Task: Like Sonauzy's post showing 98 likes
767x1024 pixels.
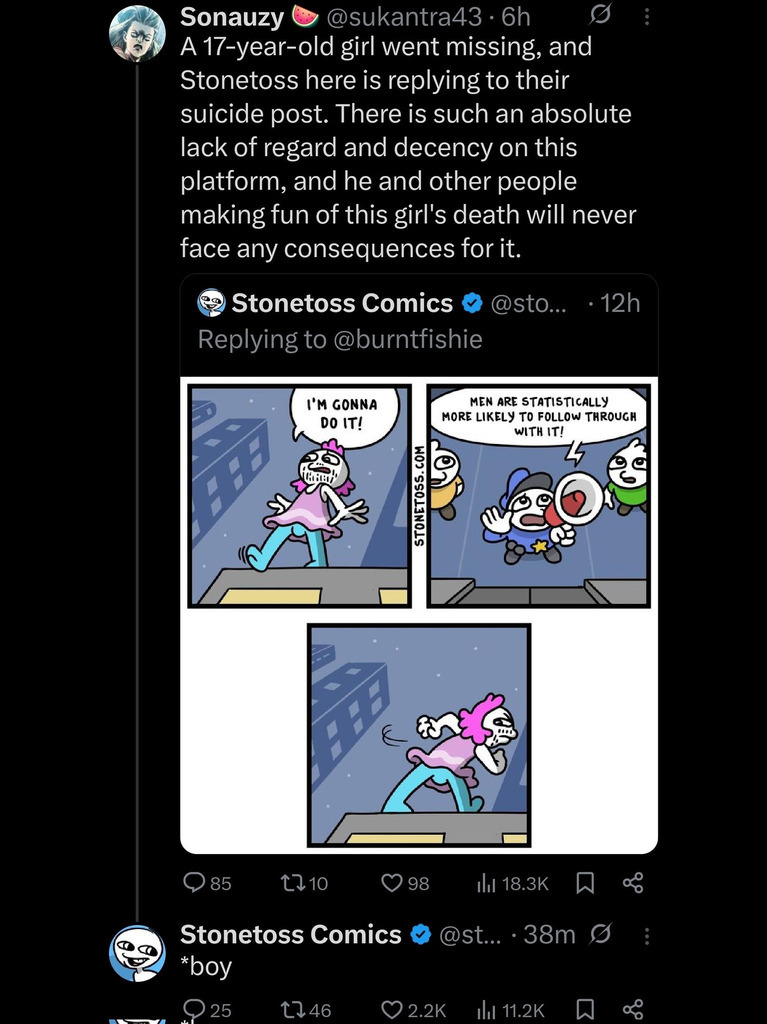Action: pos(405,883)
